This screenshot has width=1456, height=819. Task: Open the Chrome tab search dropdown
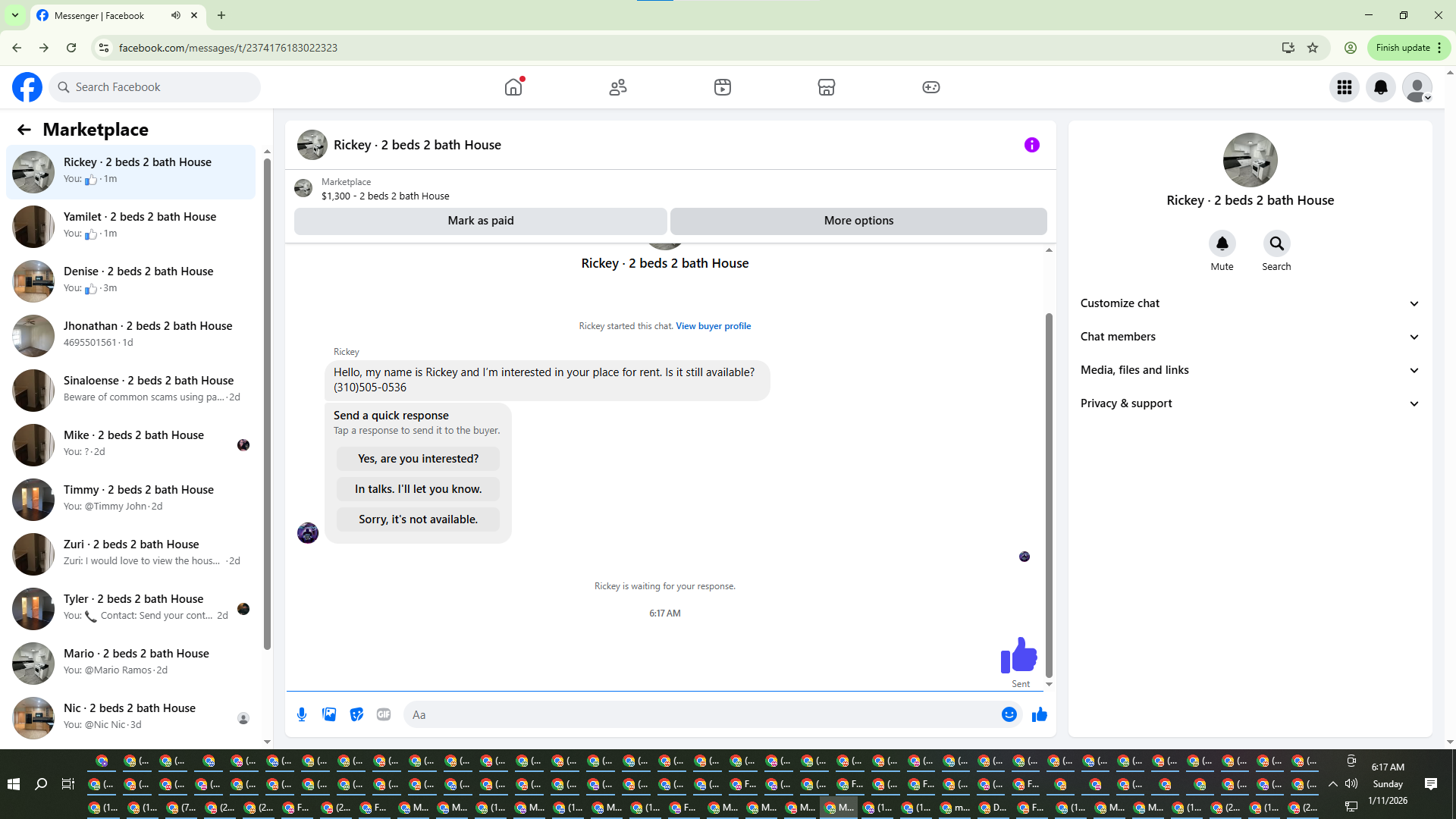15,15
